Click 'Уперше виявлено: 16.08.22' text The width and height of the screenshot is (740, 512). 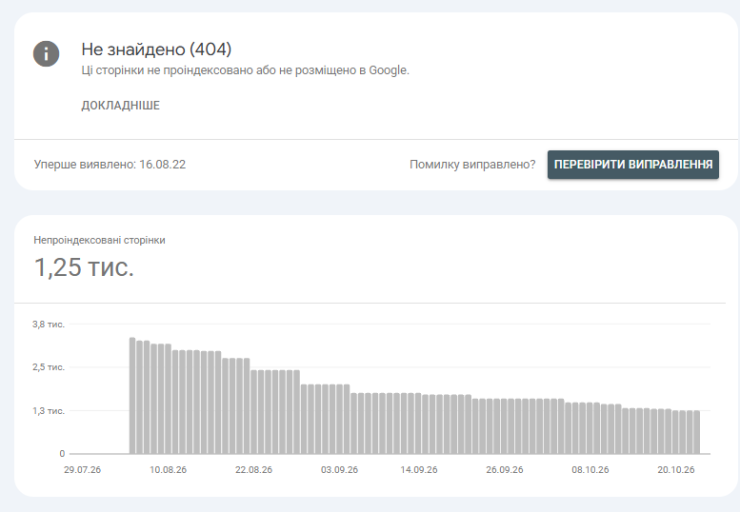(x=109, y=164)
